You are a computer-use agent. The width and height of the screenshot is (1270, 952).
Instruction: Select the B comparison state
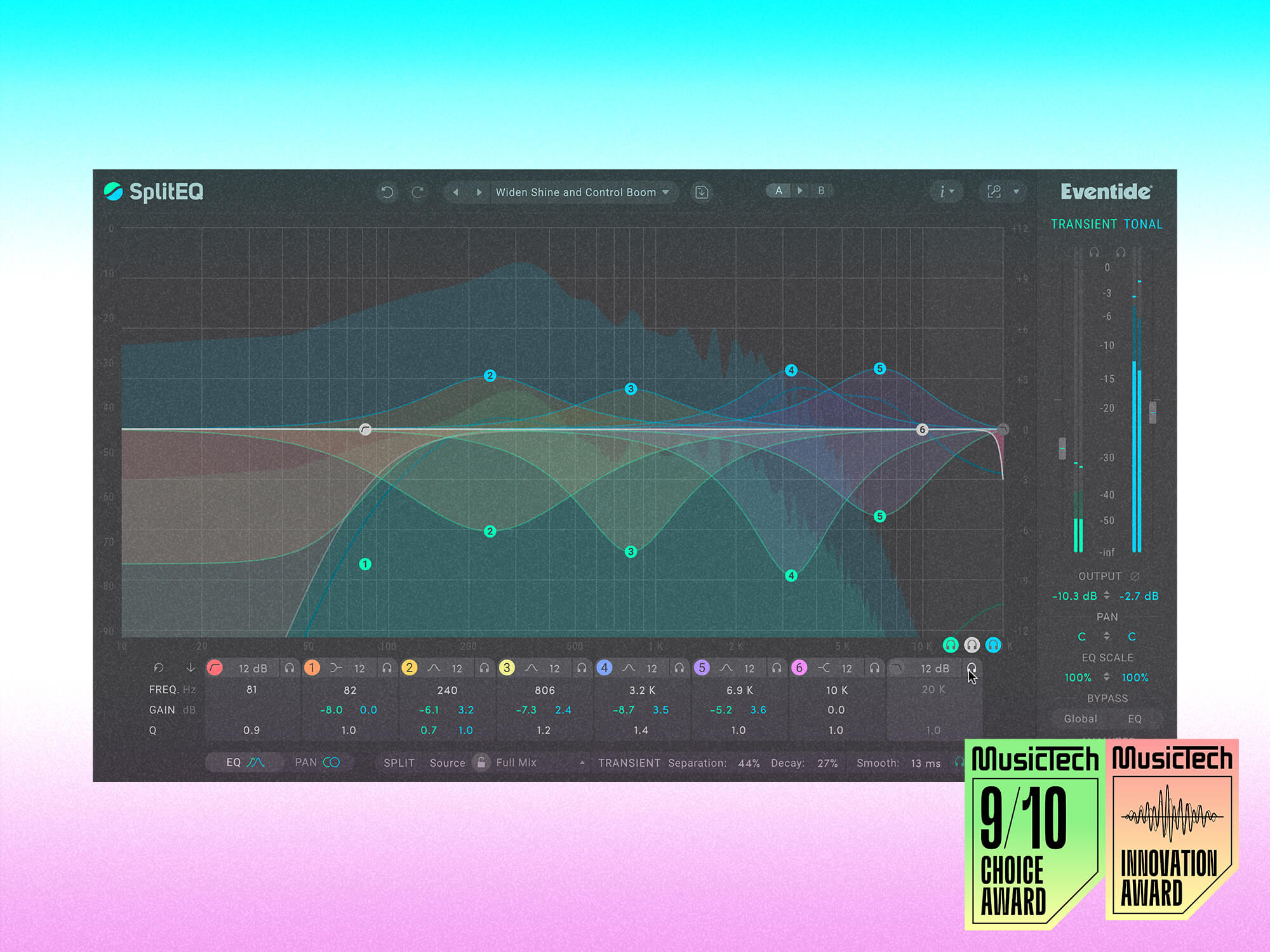coord(821,190)
